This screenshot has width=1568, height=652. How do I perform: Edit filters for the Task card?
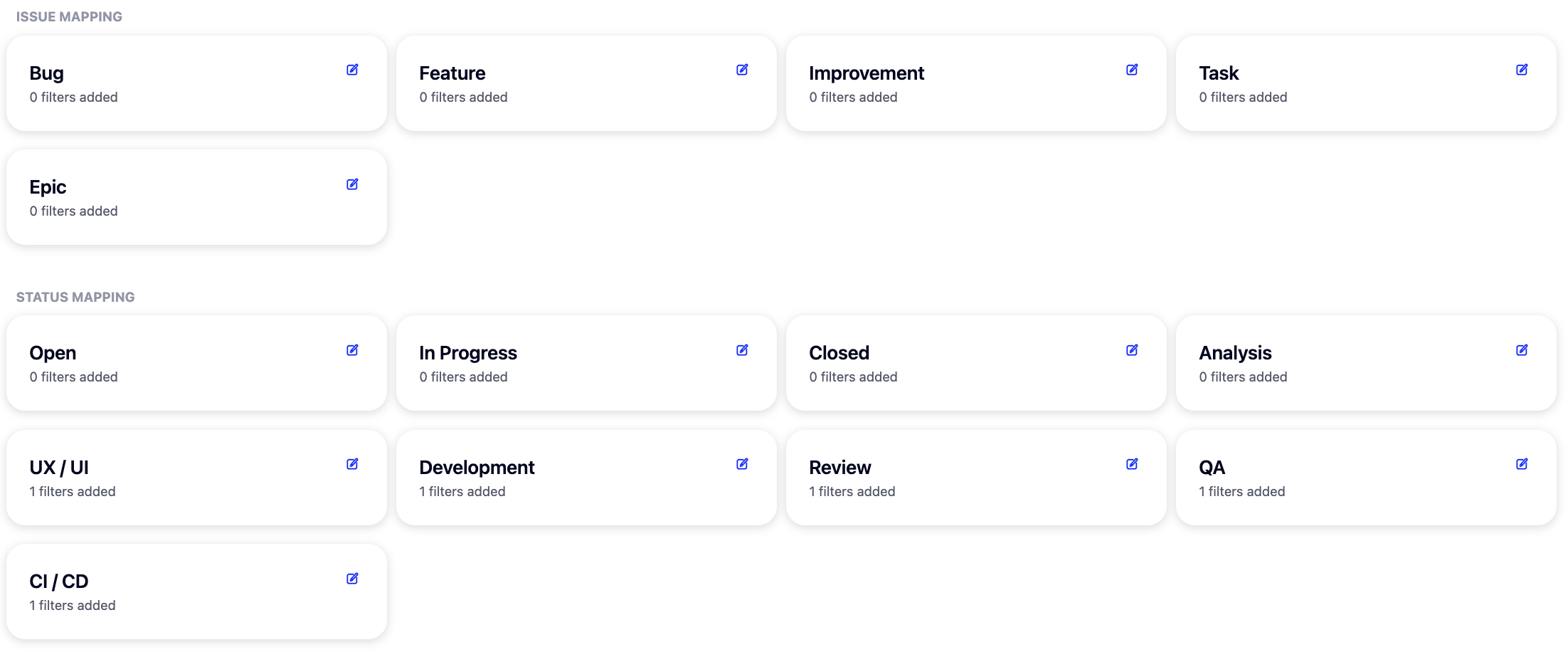(1522, 70)
